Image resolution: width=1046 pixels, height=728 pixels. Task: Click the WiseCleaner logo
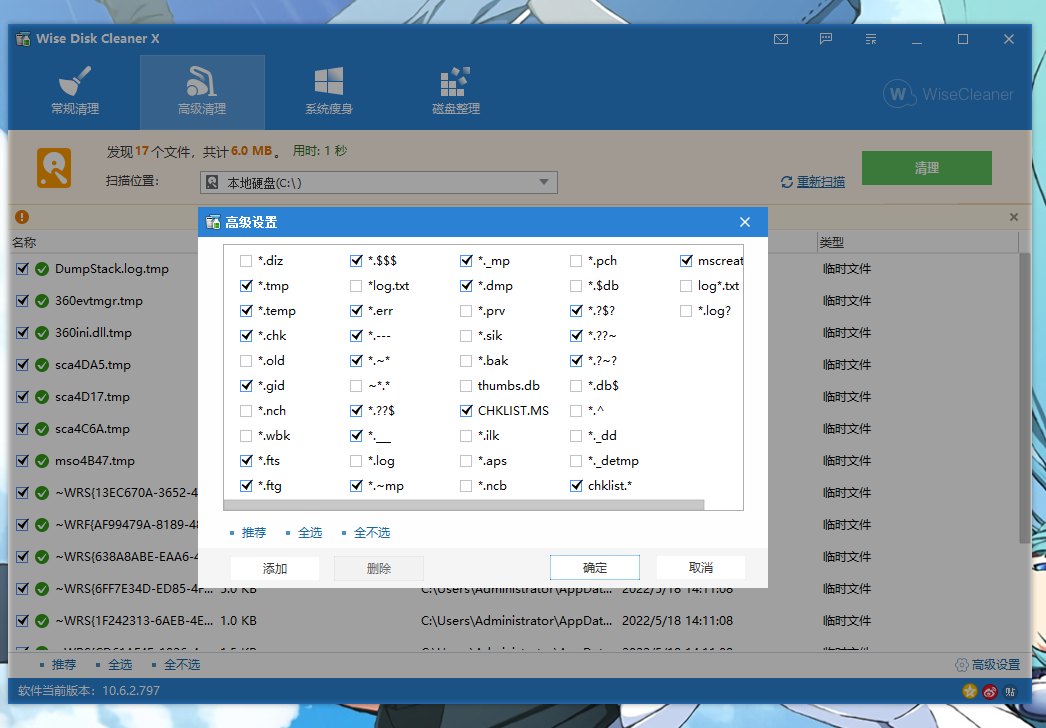pyautogui.click(x=948, y=94)
